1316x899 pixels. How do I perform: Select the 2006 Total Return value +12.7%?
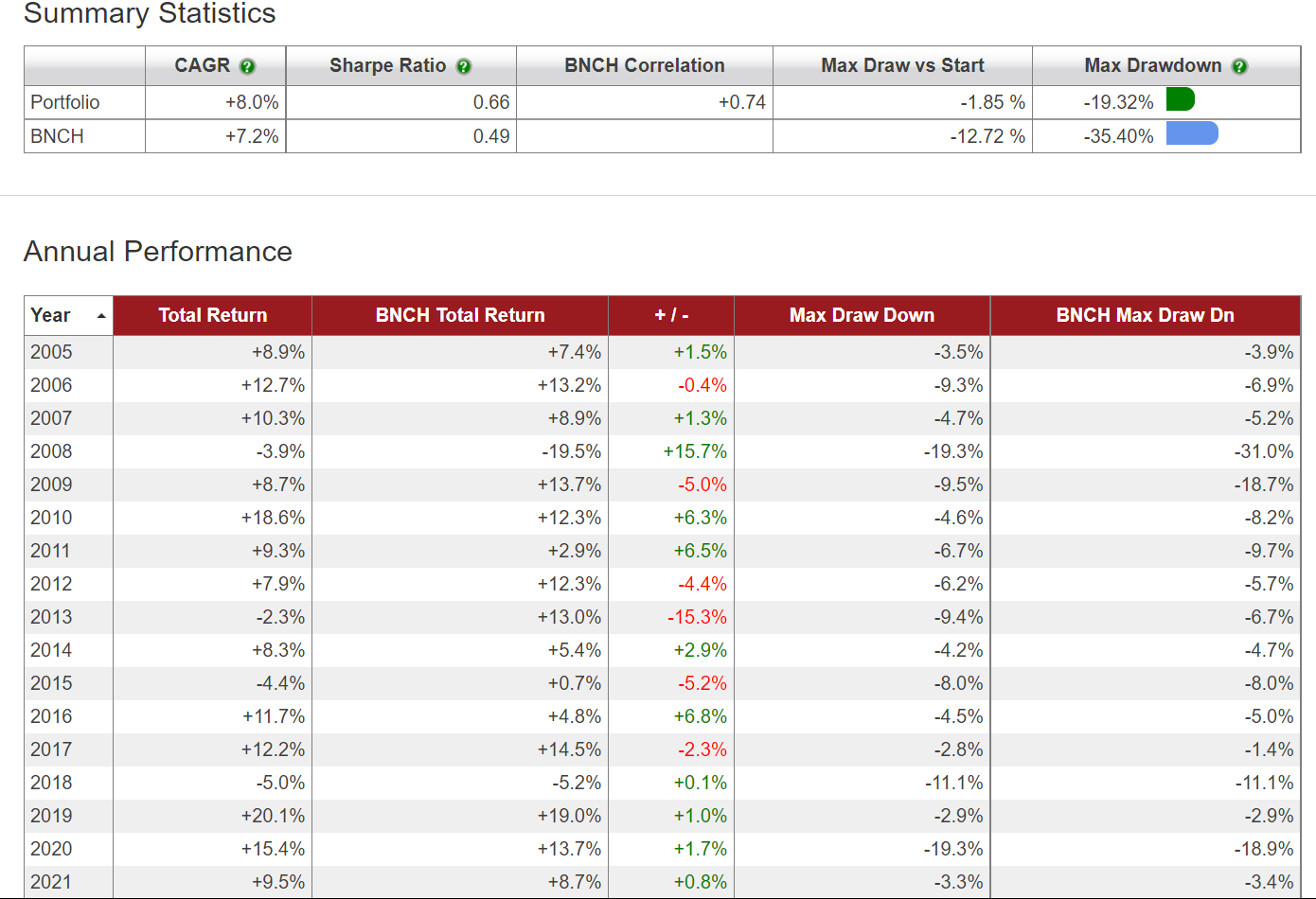pos(273,385)
